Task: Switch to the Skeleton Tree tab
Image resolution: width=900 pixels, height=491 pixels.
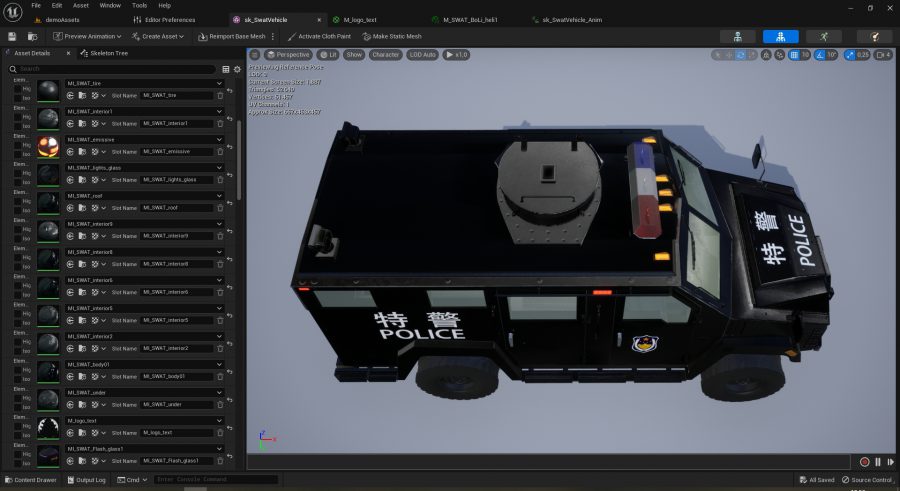Action: pos(104,53)
